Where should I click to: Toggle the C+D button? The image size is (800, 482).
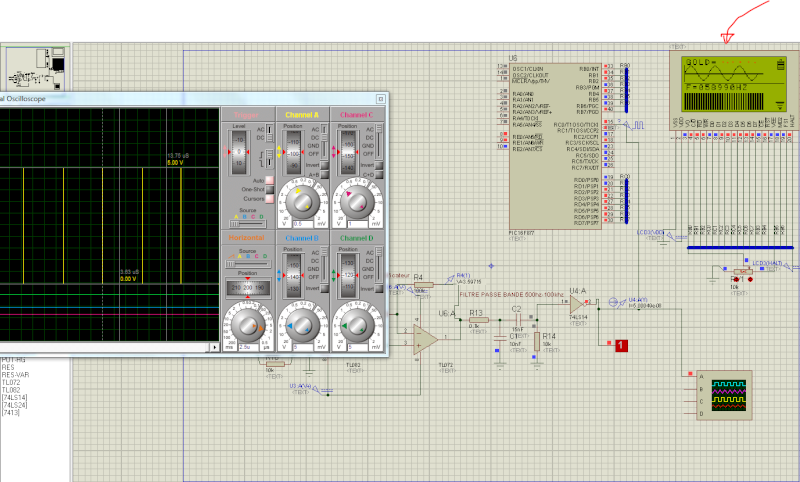[379, 174]
